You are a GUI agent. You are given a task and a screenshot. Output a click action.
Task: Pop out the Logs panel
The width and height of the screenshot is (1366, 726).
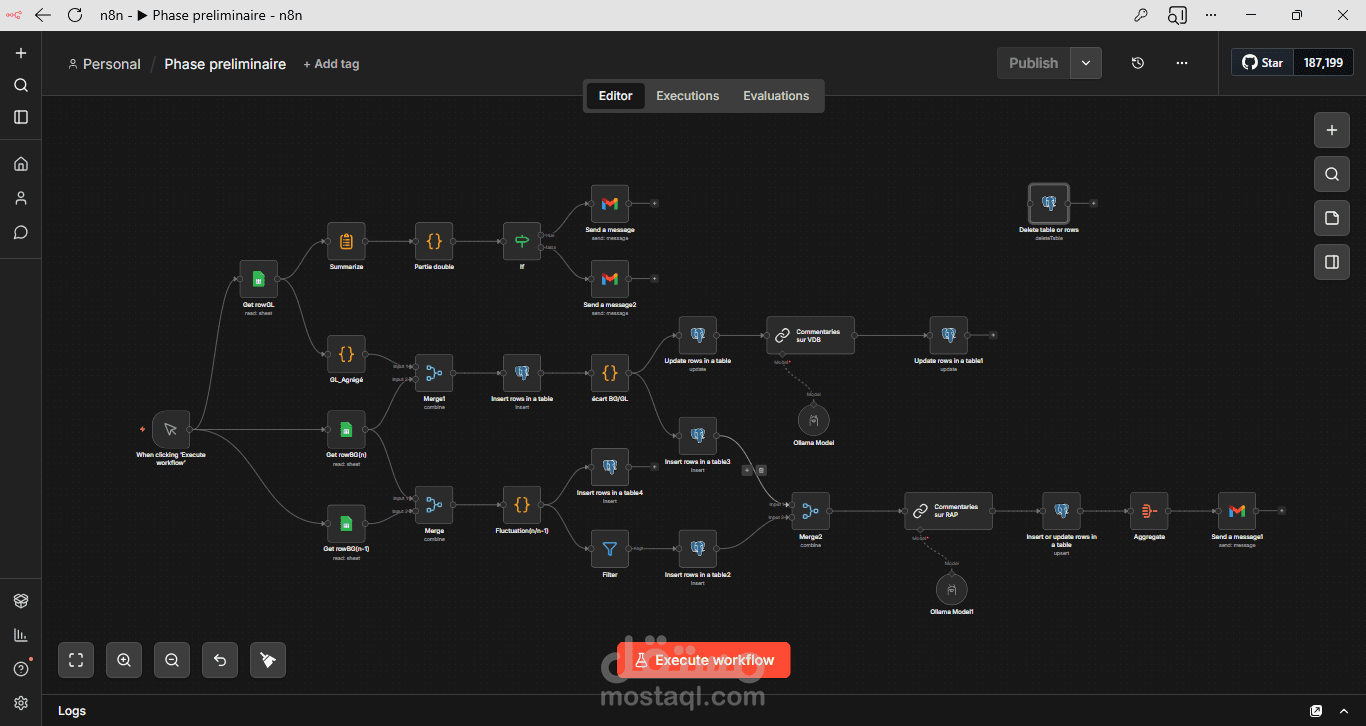(x=1316, y=711)
